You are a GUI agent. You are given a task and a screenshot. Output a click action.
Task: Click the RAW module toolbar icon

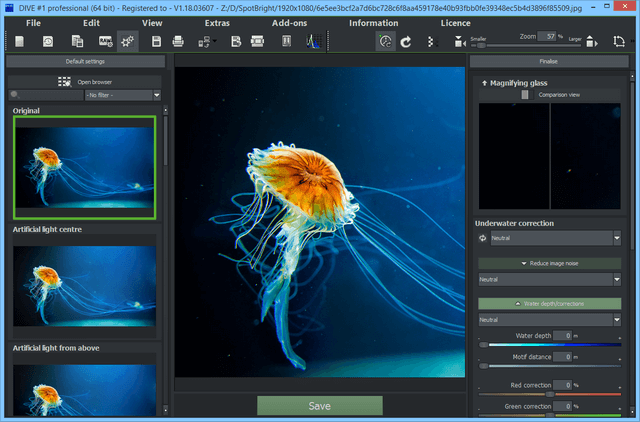pyautogui.click(x=105, y=41)
